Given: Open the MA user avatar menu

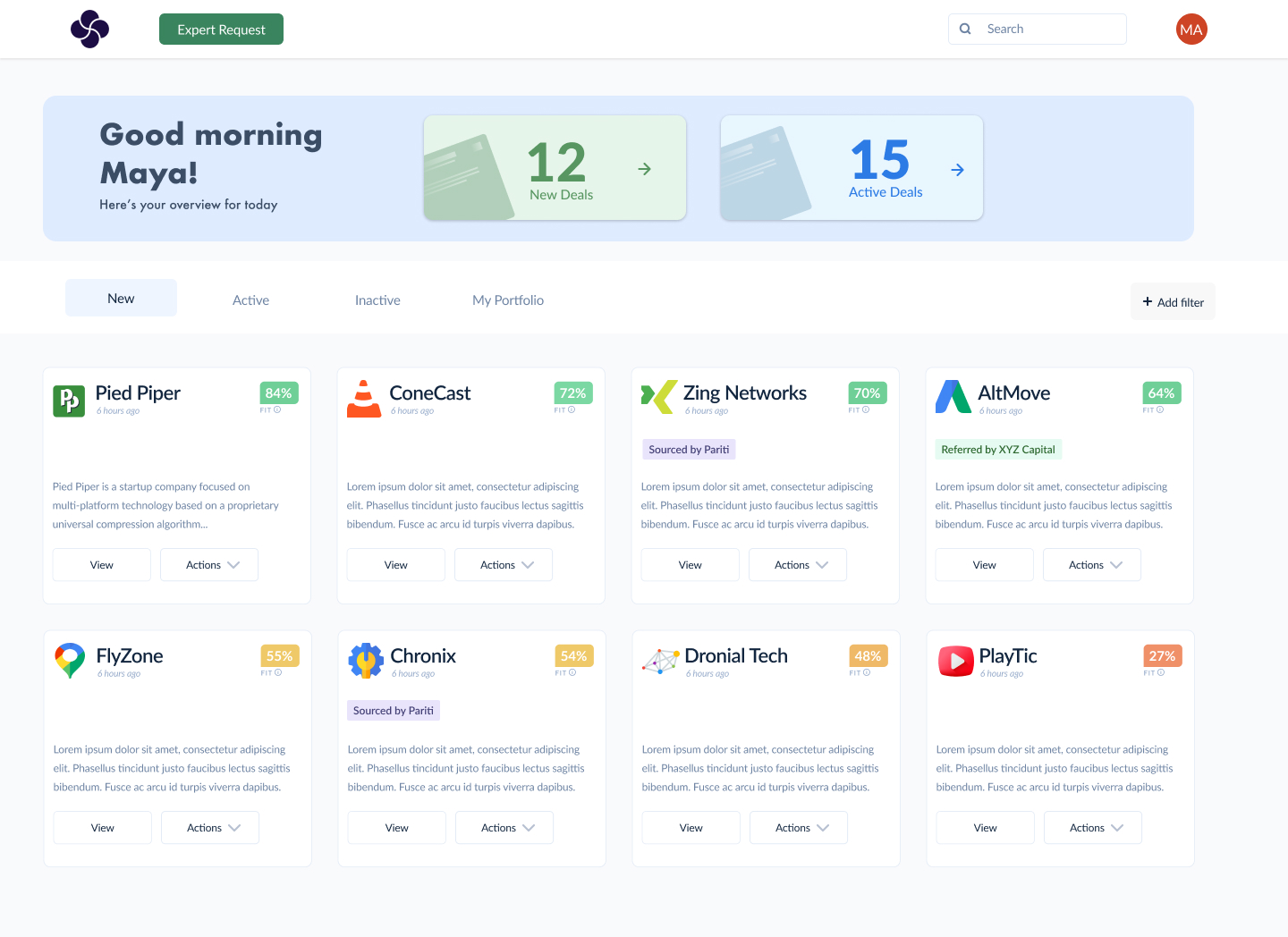Looking at the screenshot, I should click(x=1191, y=30).
